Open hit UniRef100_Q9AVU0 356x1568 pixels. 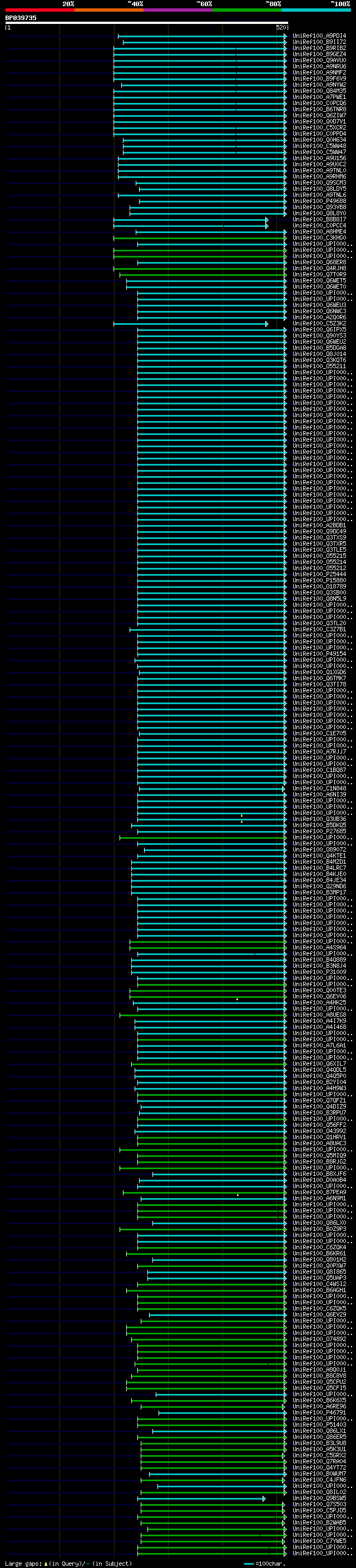tap(319, 60)
